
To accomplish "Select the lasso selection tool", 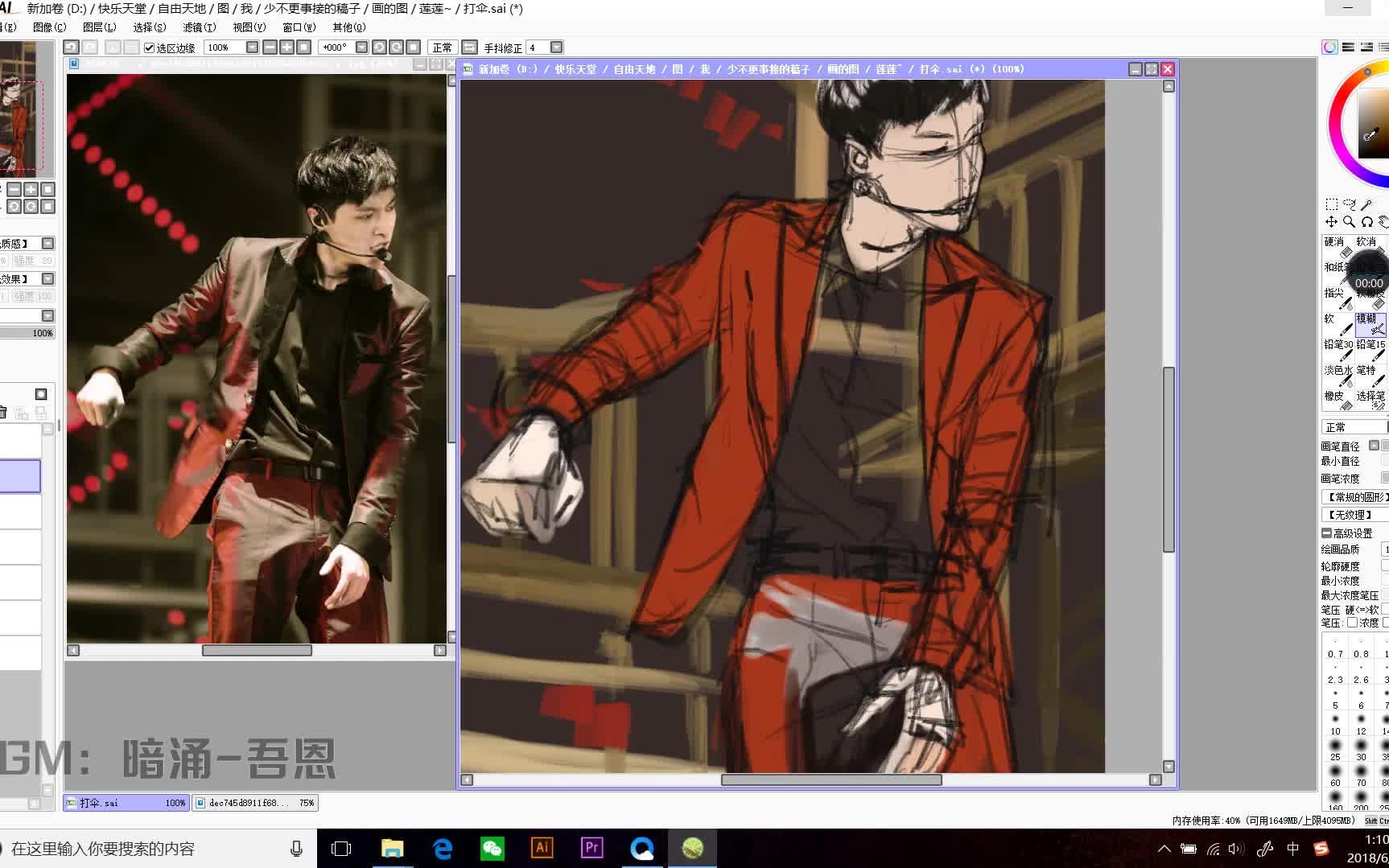I will pyautogui.click(x=1350, y=204).
